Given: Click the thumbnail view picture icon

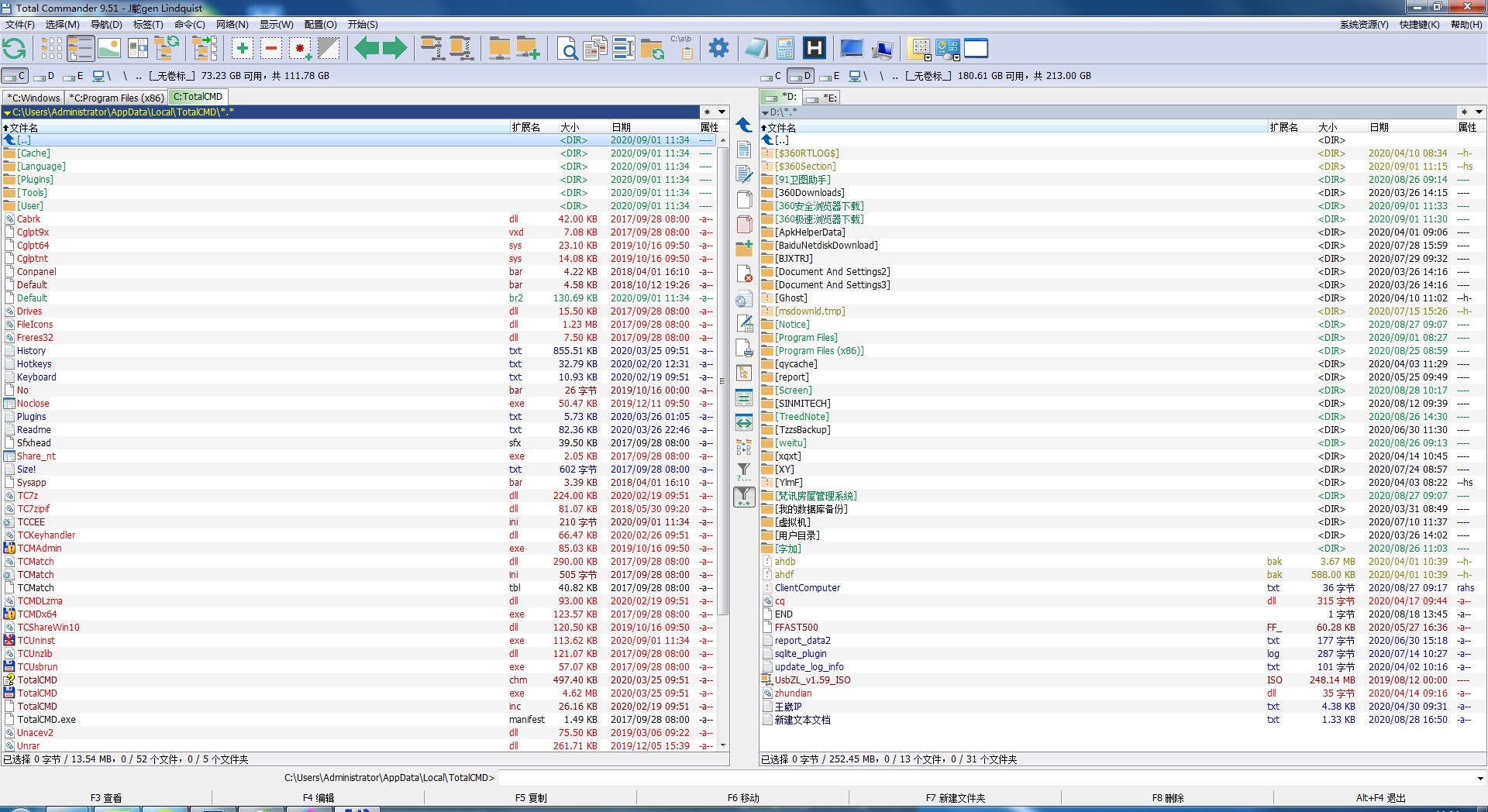Looking at the screenshot, I should coord(108,49).
